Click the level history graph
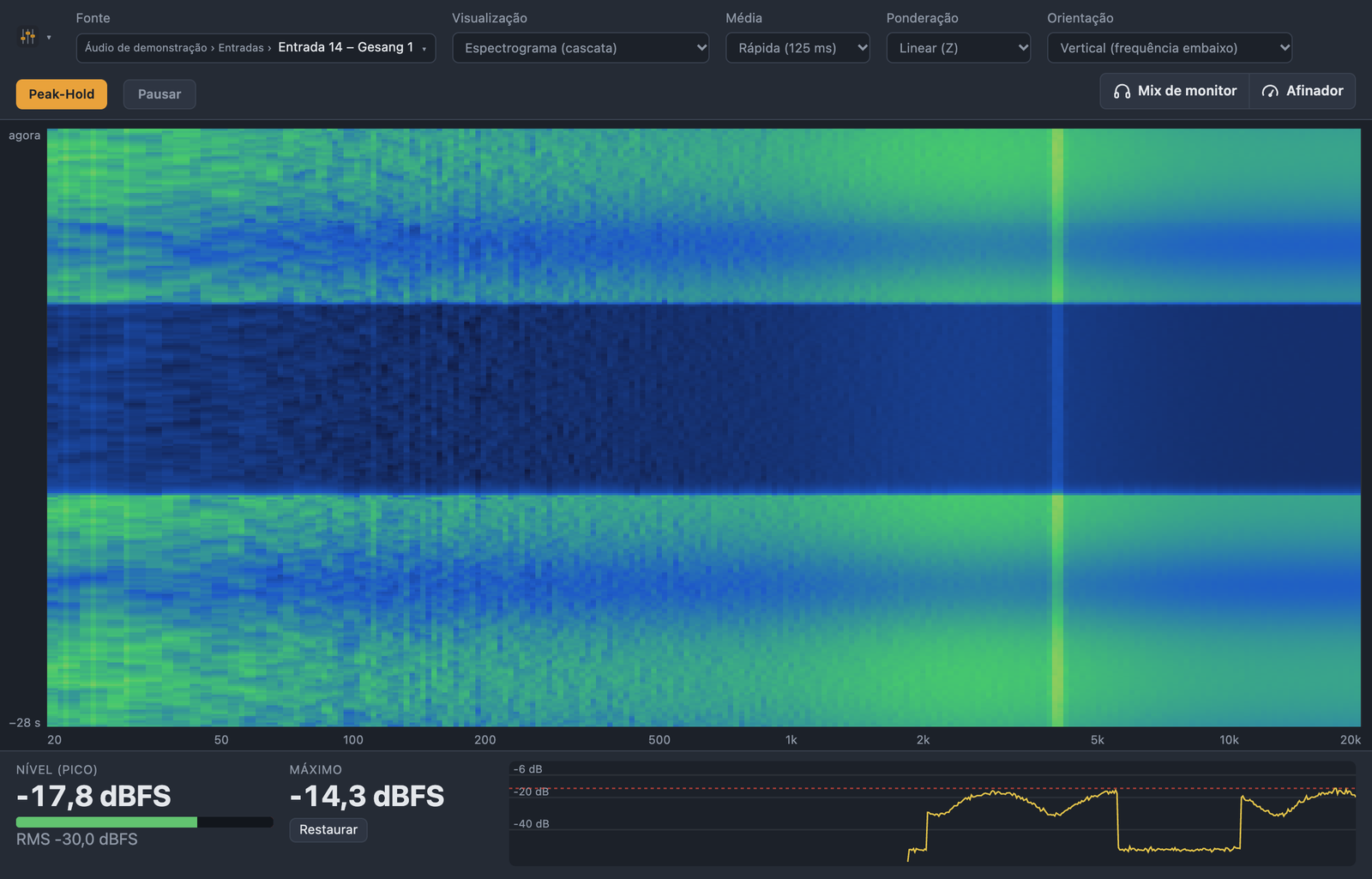The image size is (1372, 879). click(x=932, y=813)
